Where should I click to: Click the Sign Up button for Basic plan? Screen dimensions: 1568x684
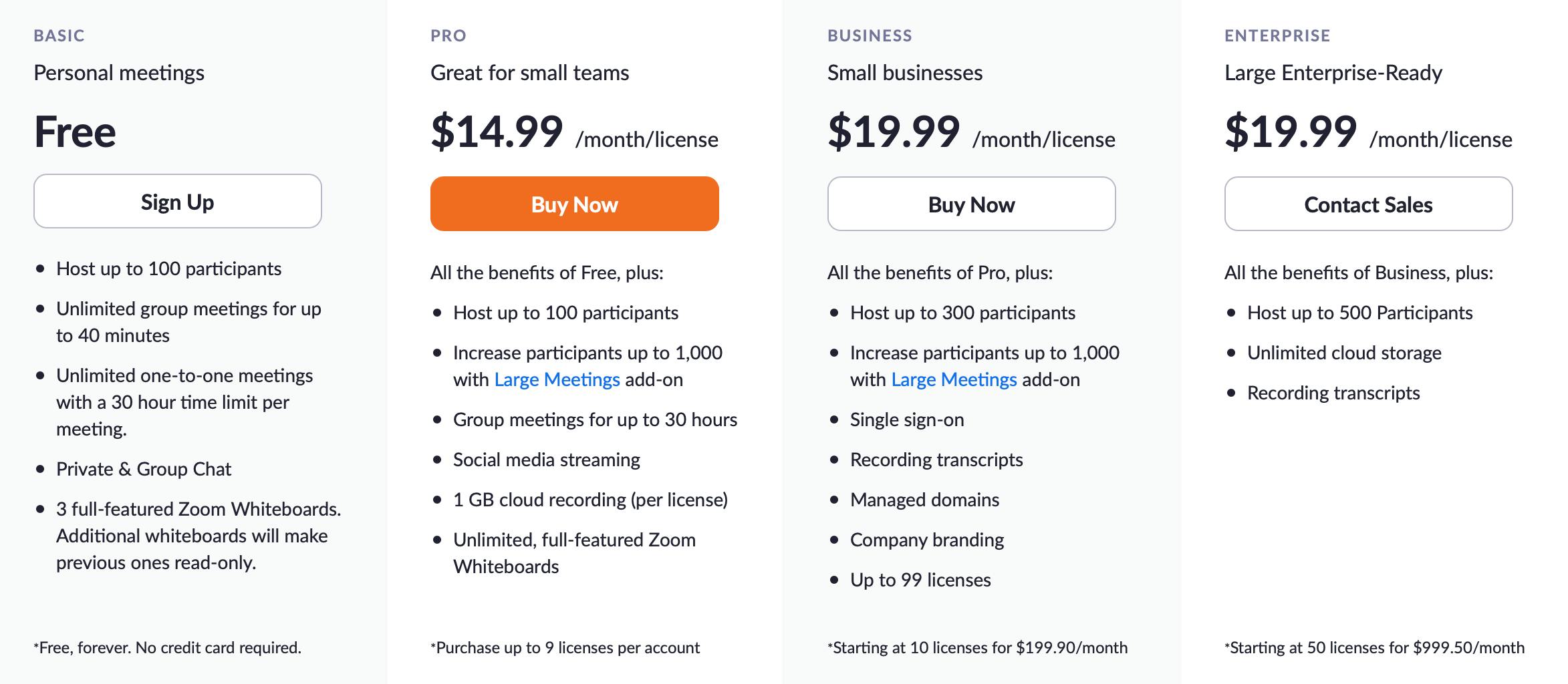tap(176, 201)
